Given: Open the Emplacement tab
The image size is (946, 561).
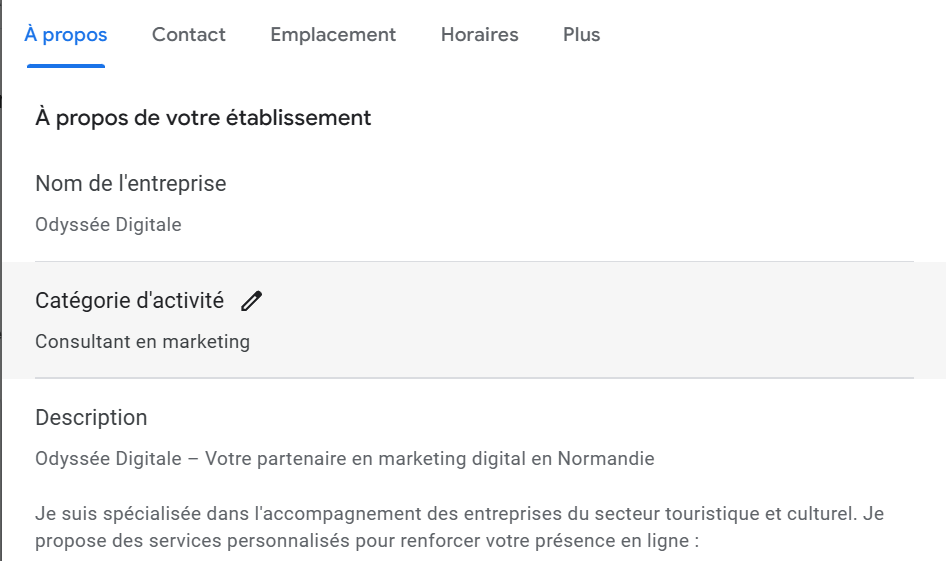Looking at the screenshot, I should point(333,35).
